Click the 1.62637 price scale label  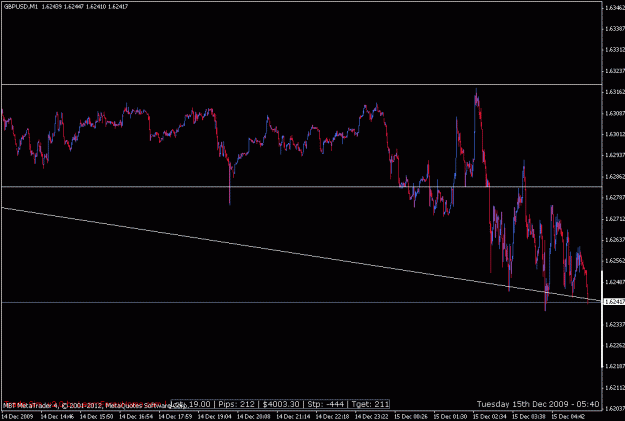(x=615, y=240)
